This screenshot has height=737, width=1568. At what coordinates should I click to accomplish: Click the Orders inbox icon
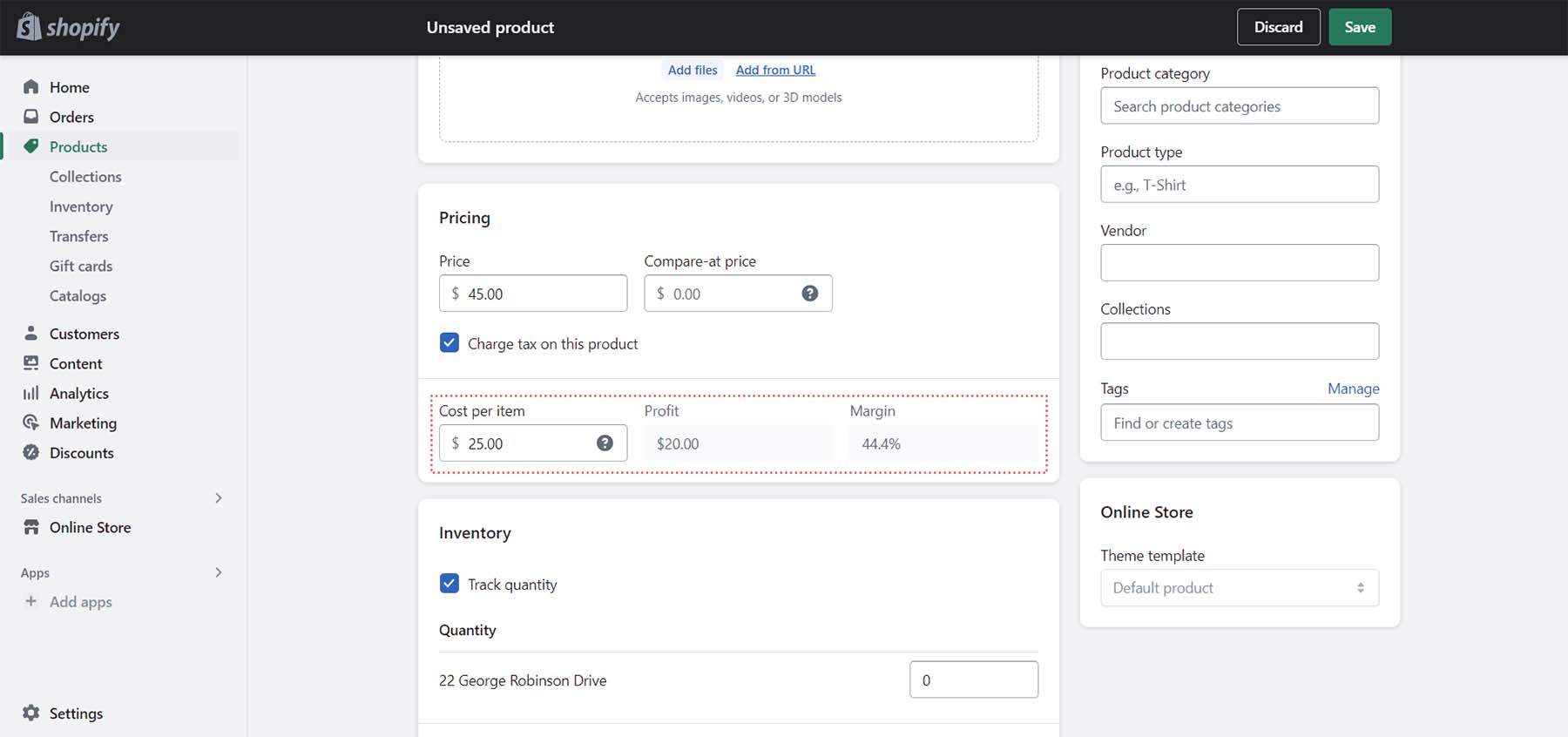[x=31, y=117]
